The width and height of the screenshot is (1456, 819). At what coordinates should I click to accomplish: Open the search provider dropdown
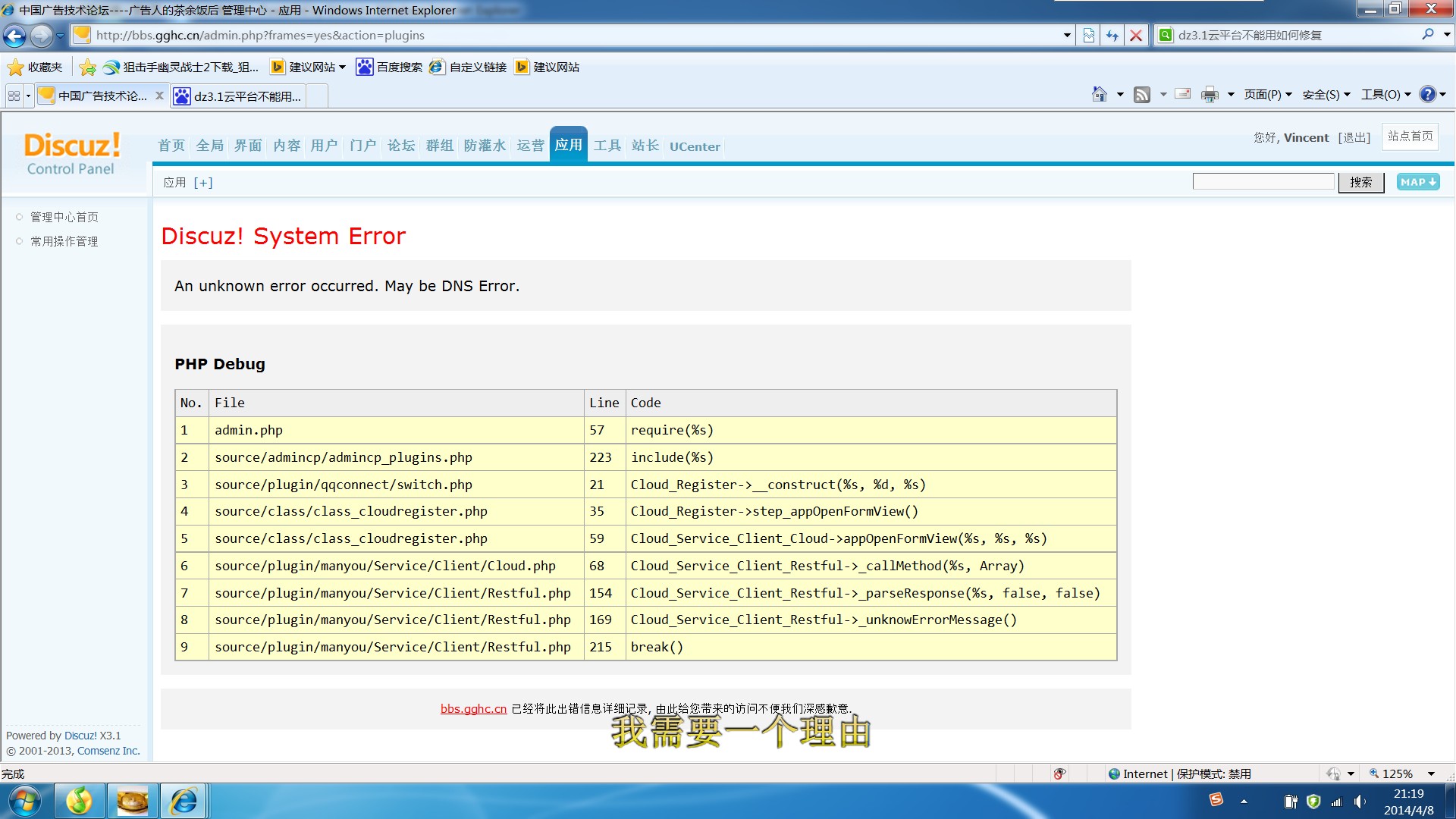click(1447, 35)
